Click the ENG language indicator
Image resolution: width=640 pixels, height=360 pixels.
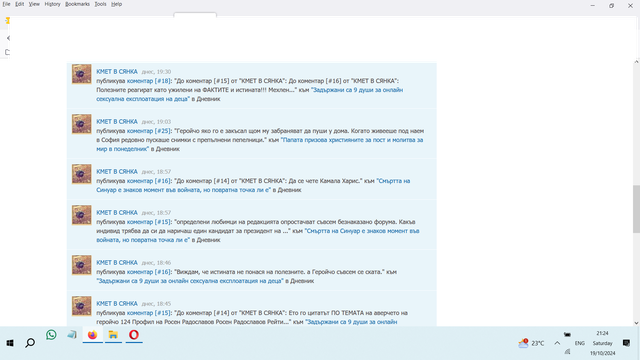[580, 343]
